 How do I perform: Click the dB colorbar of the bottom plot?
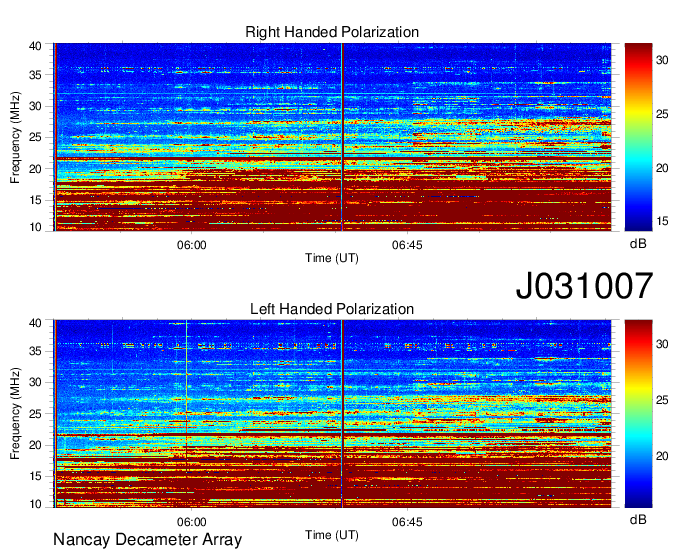[638, 414]
